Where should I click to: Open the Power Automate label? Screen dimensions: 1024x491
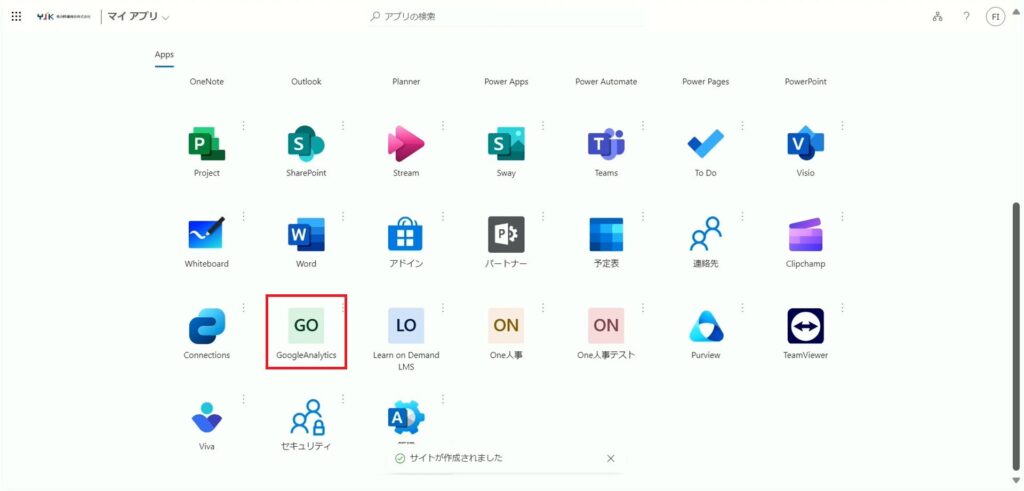pos(606,82)
